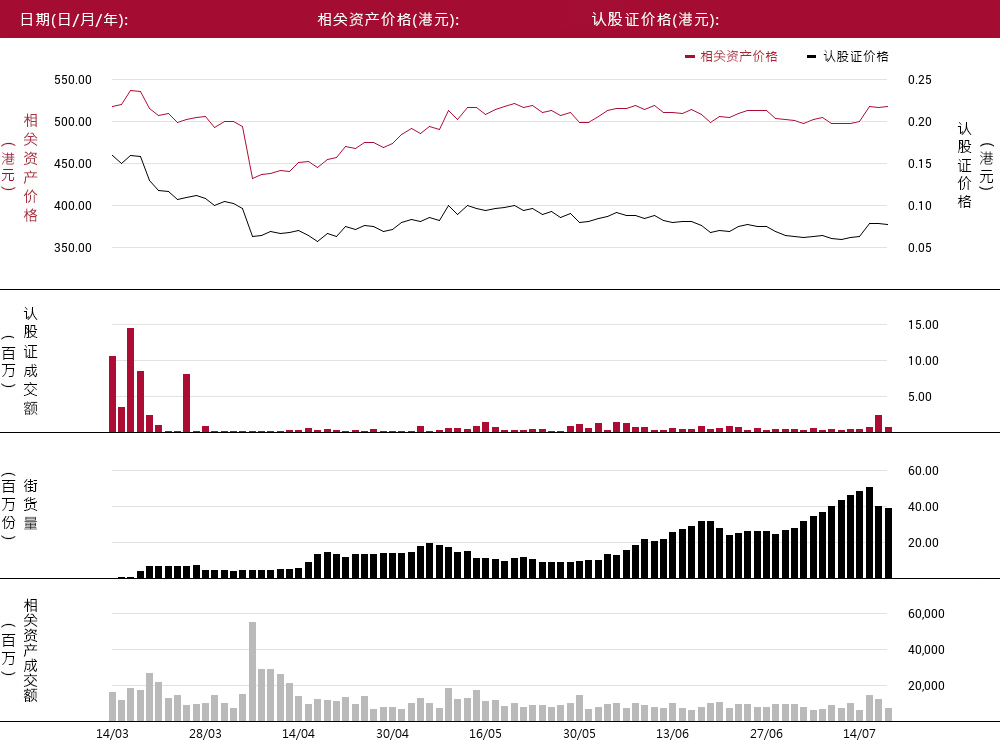
Task: Click the 60,000 asset turnover axis value
Action: tap(927, 614)
